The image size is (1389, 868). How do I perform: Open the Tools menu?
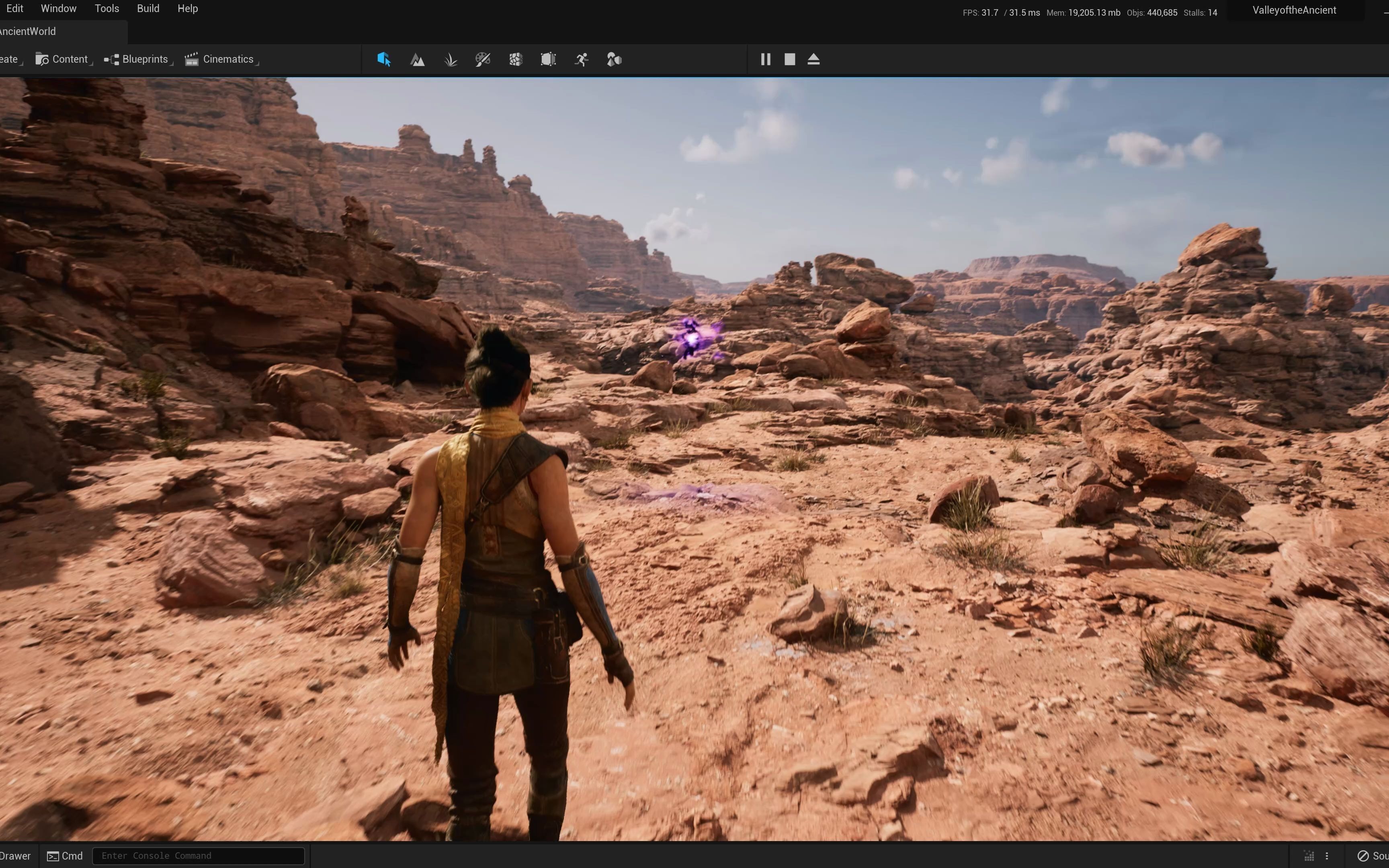(107, 8)
